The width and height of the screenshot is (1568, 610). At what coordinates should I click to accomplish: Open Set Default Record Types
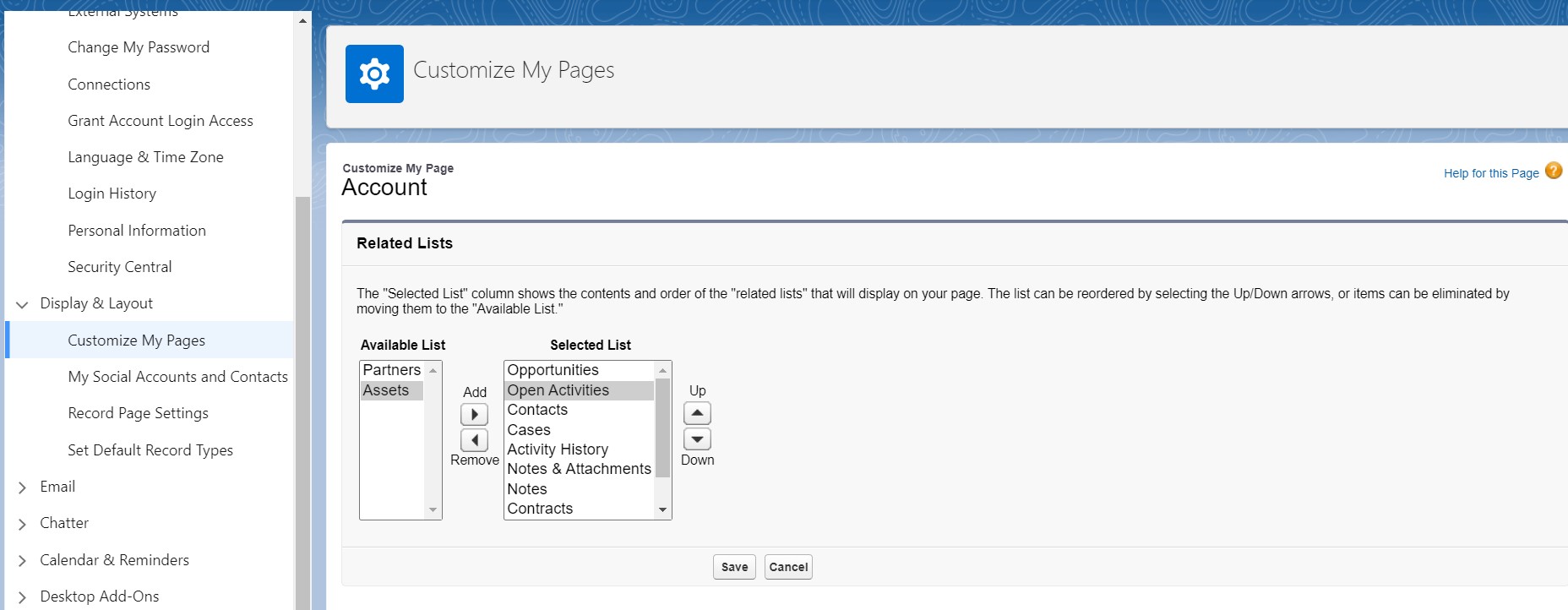[150, 450]
